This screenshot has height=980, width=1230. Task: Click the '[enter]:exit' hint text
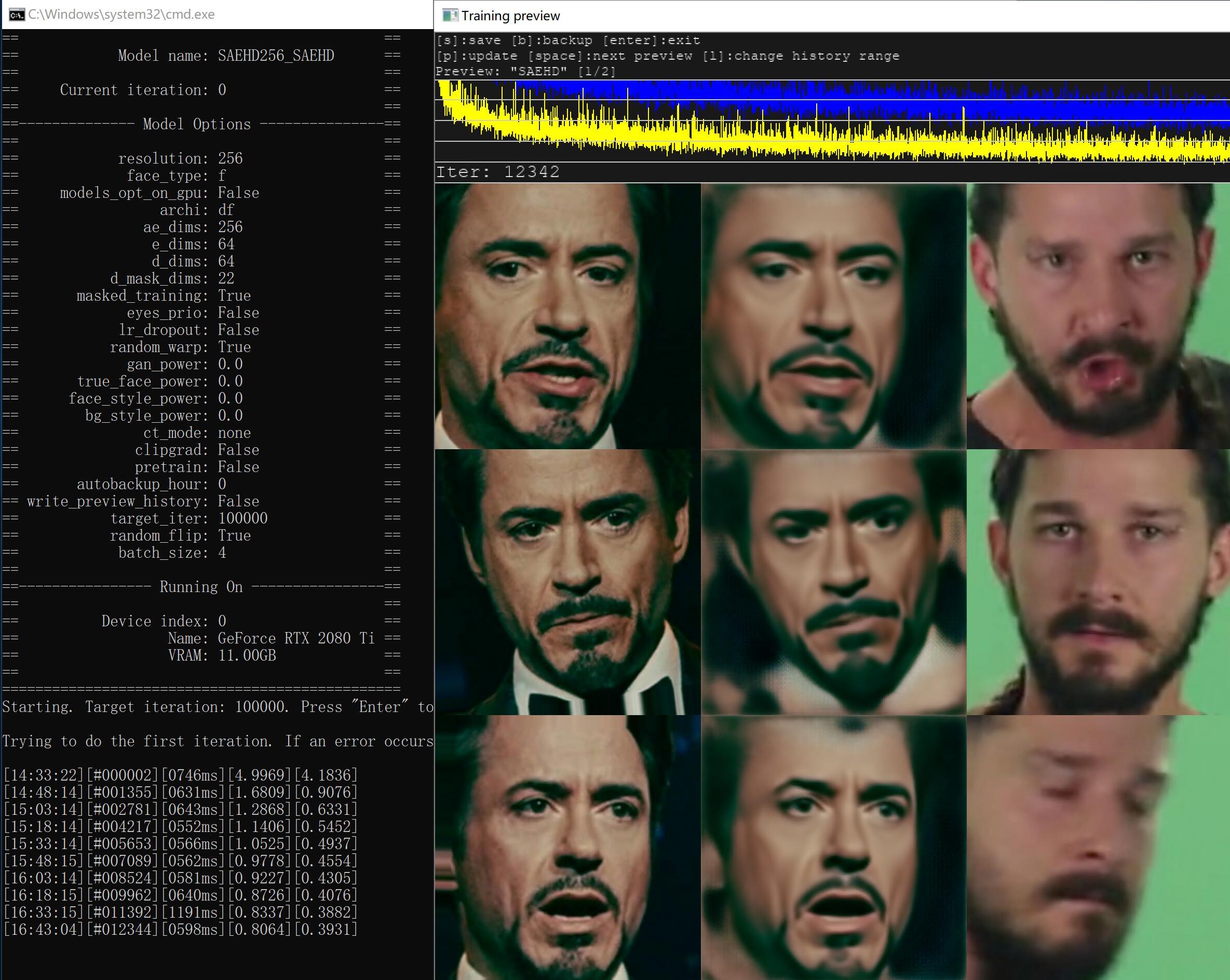pyautogui.click(x=651, y=41)
